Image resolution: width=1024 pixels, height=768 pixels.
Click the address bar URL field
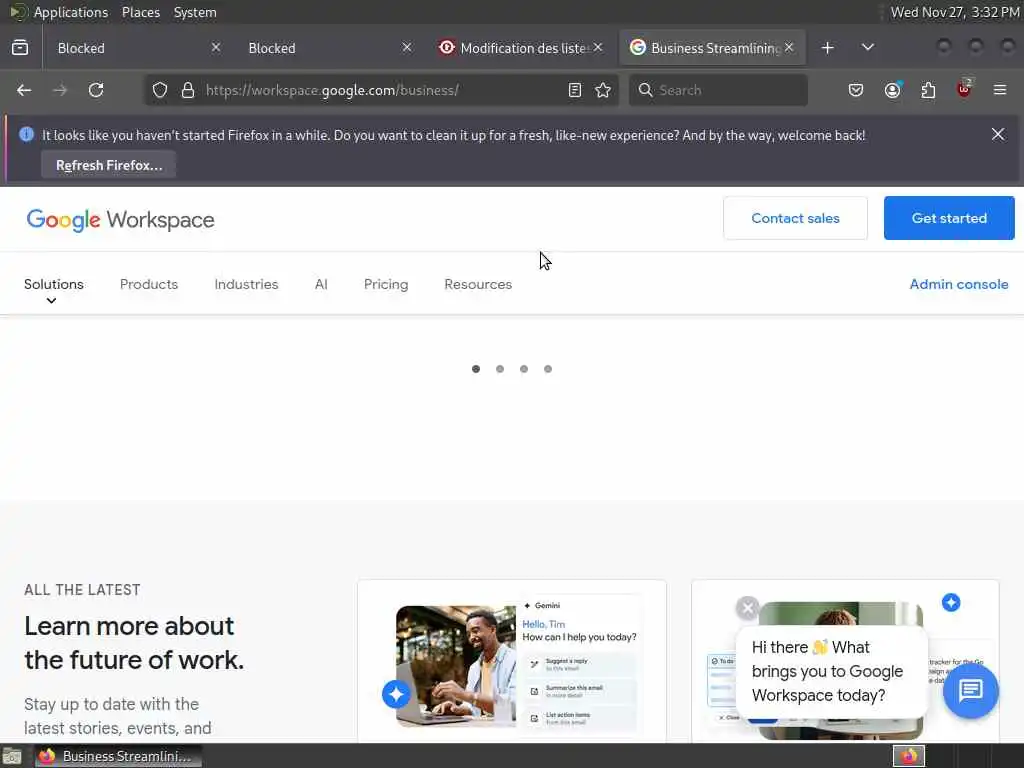click(382, 90)
